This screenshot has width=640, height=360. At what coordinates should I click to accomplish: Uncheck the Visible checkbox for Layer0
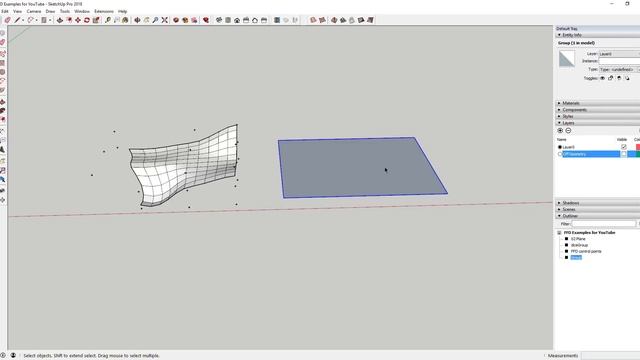click(624, 147)
